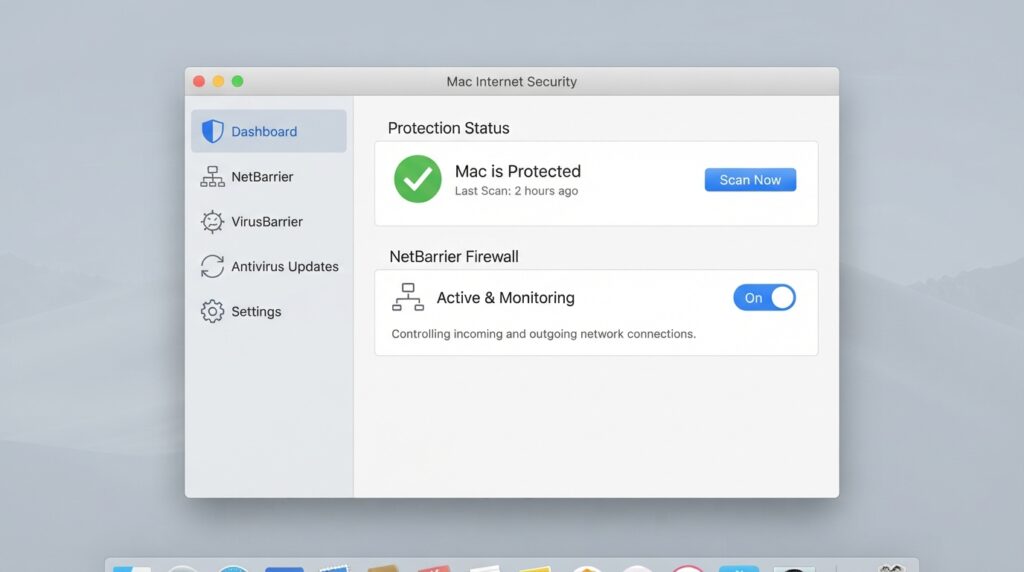Switch to the VirusBarrier section label

click(x=266, y=222)
